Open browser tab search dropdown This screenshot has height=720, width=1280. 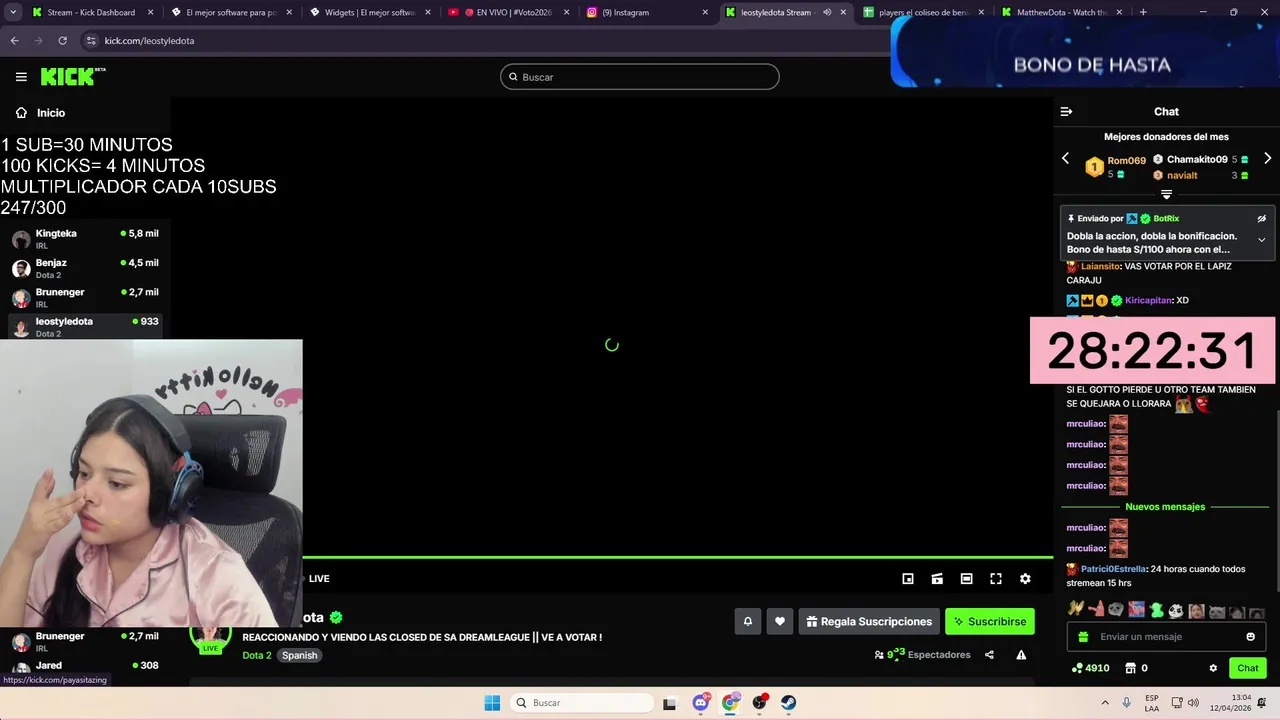[13, 12]
